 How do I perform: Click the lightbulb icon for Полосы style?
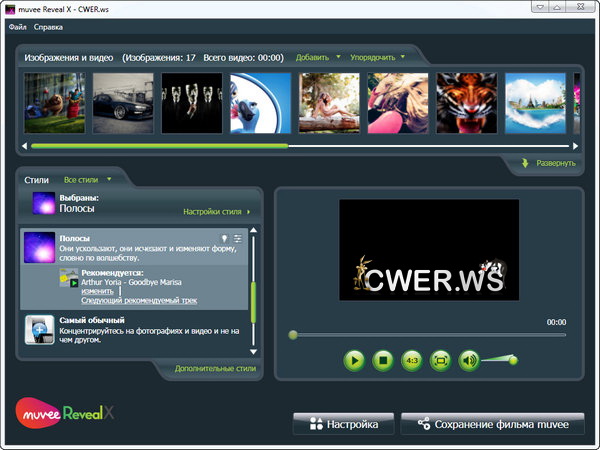225,239
